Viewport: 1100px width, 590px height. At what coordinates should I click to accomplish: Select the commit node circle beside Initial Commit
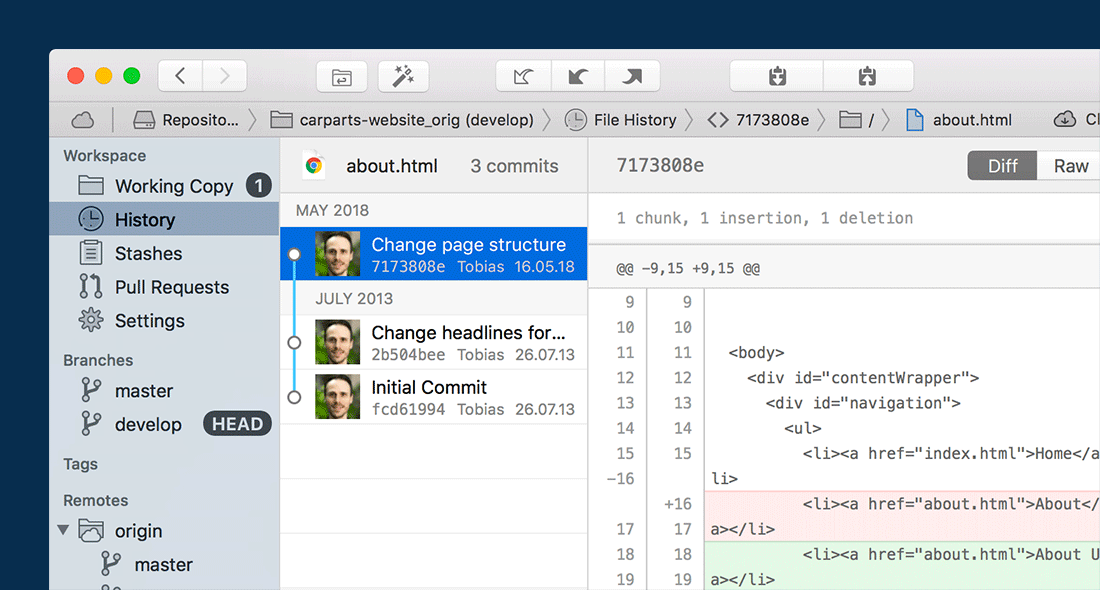(294, 395)
